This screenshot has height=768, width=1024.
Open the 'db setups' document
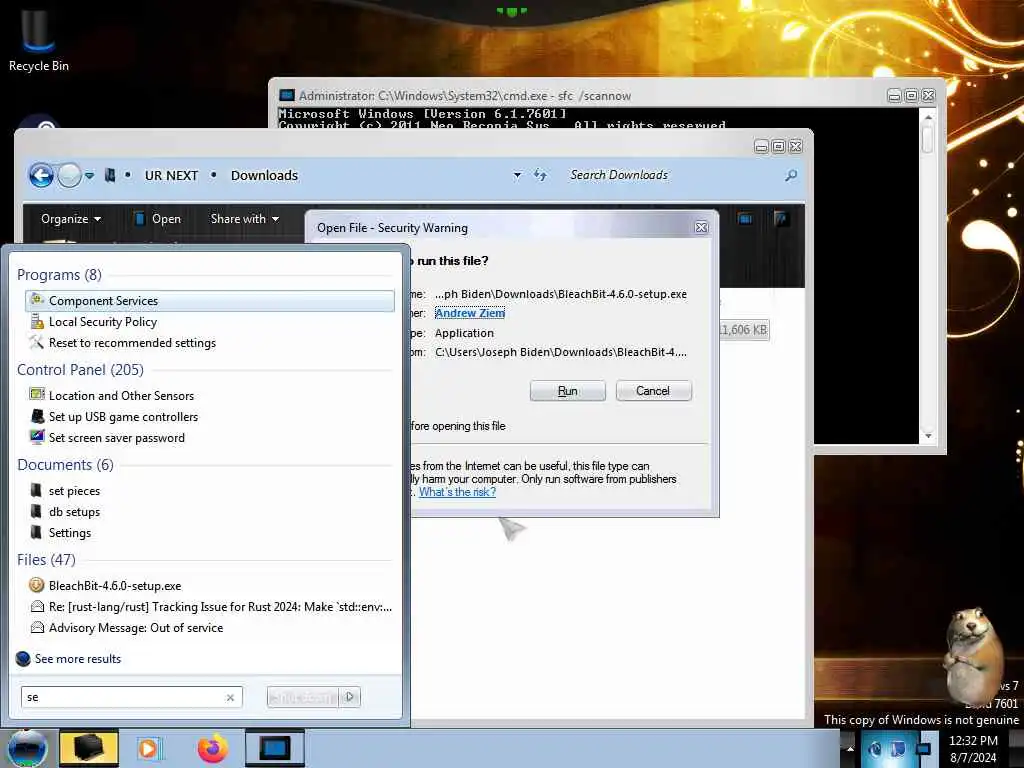pos(210,511)
